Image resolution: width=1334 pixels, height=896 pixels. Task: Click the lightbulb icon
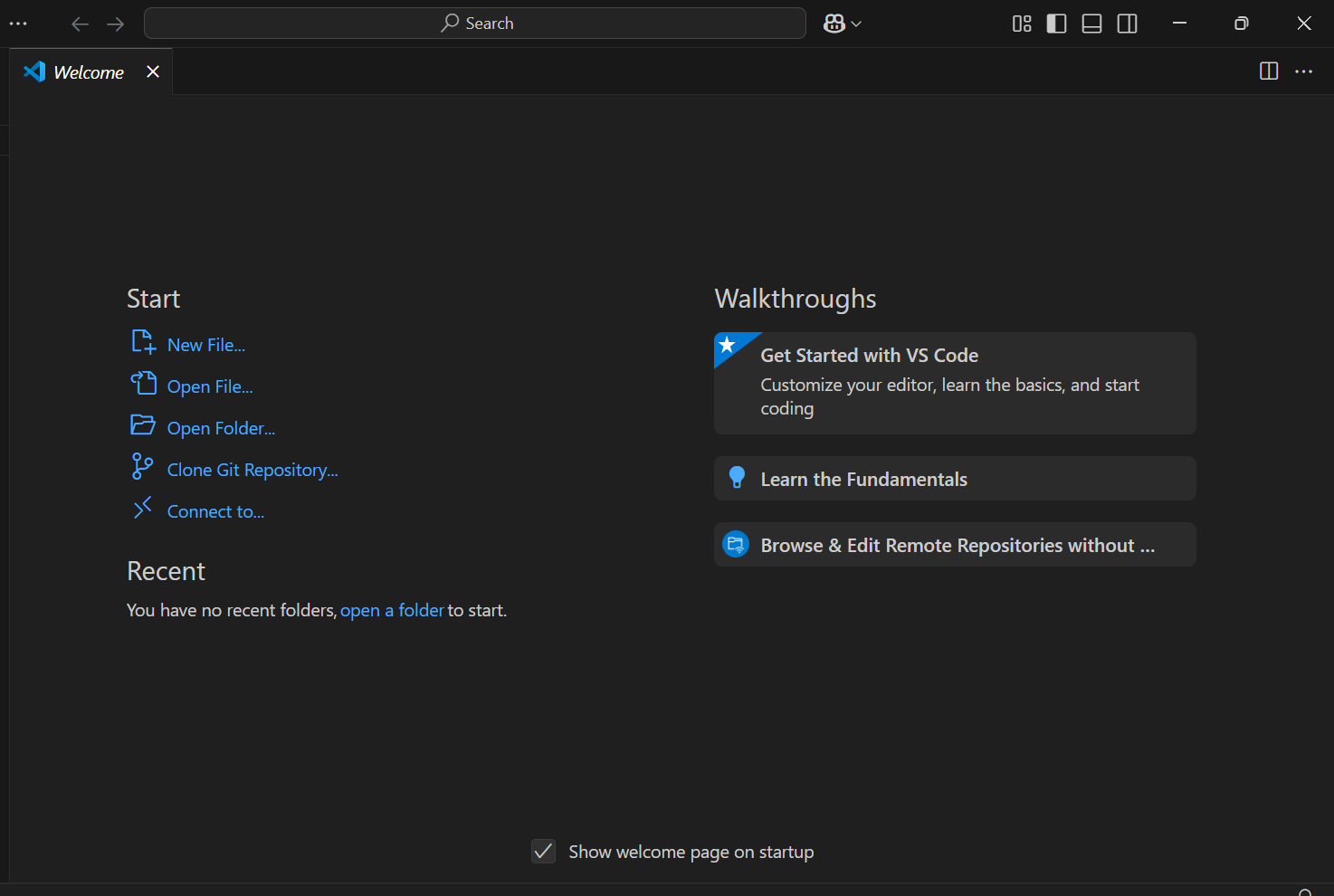click(737, 478)
